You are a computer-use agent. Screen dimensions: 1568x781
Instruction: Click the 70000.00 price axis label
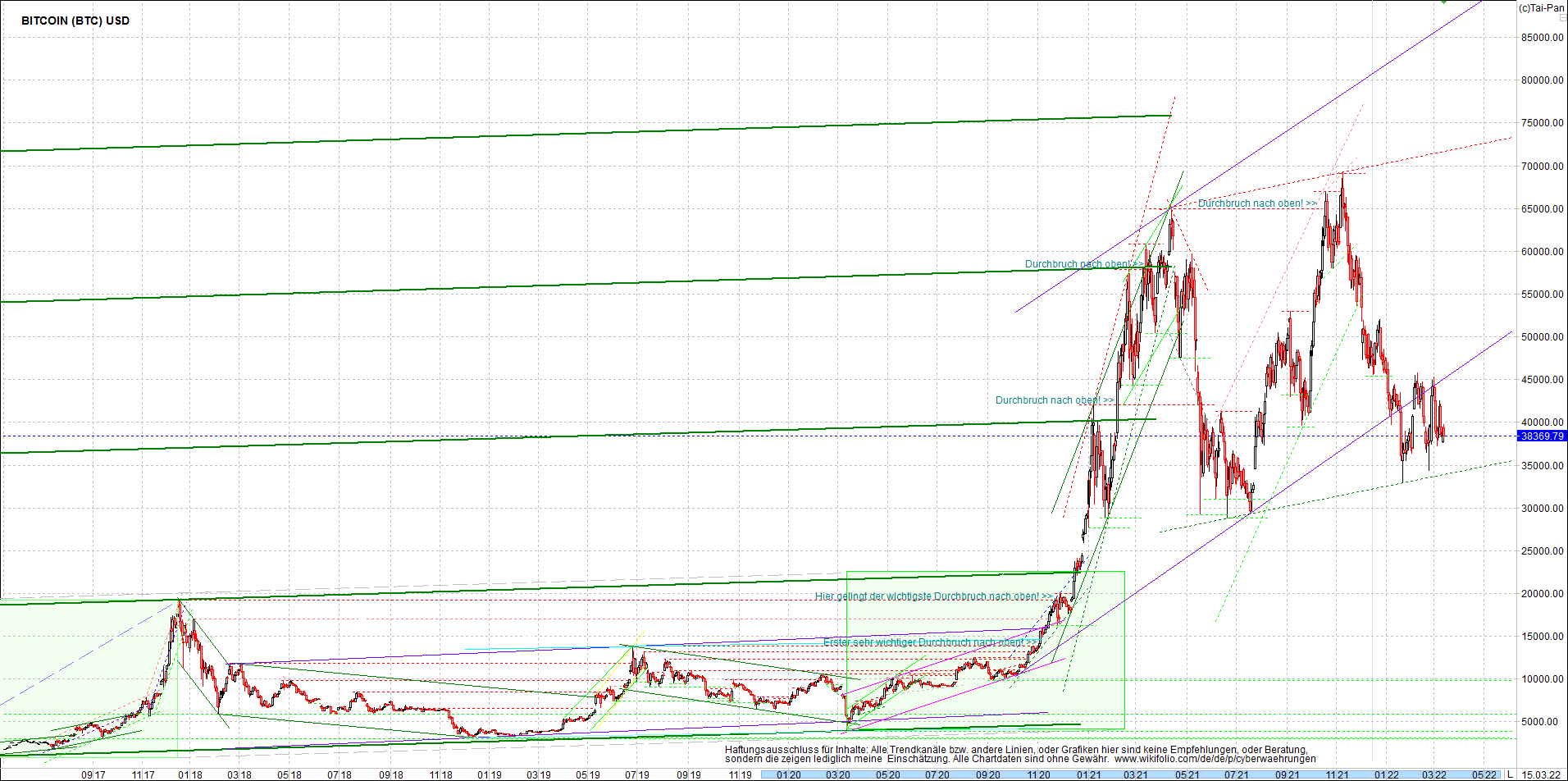click(1543, 167)
